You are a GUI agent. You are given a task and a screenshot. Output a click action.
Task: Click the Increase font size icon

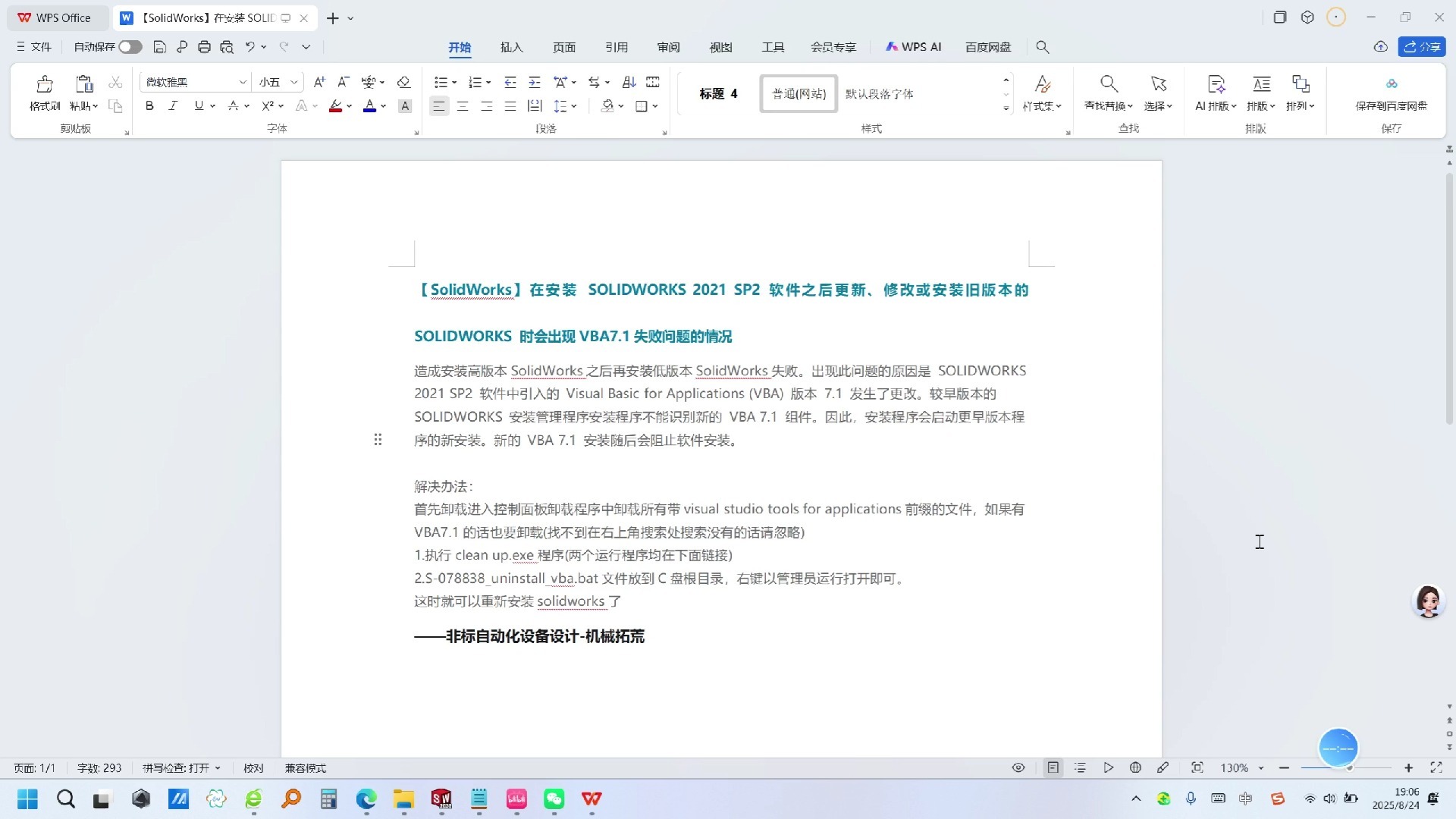319,82
